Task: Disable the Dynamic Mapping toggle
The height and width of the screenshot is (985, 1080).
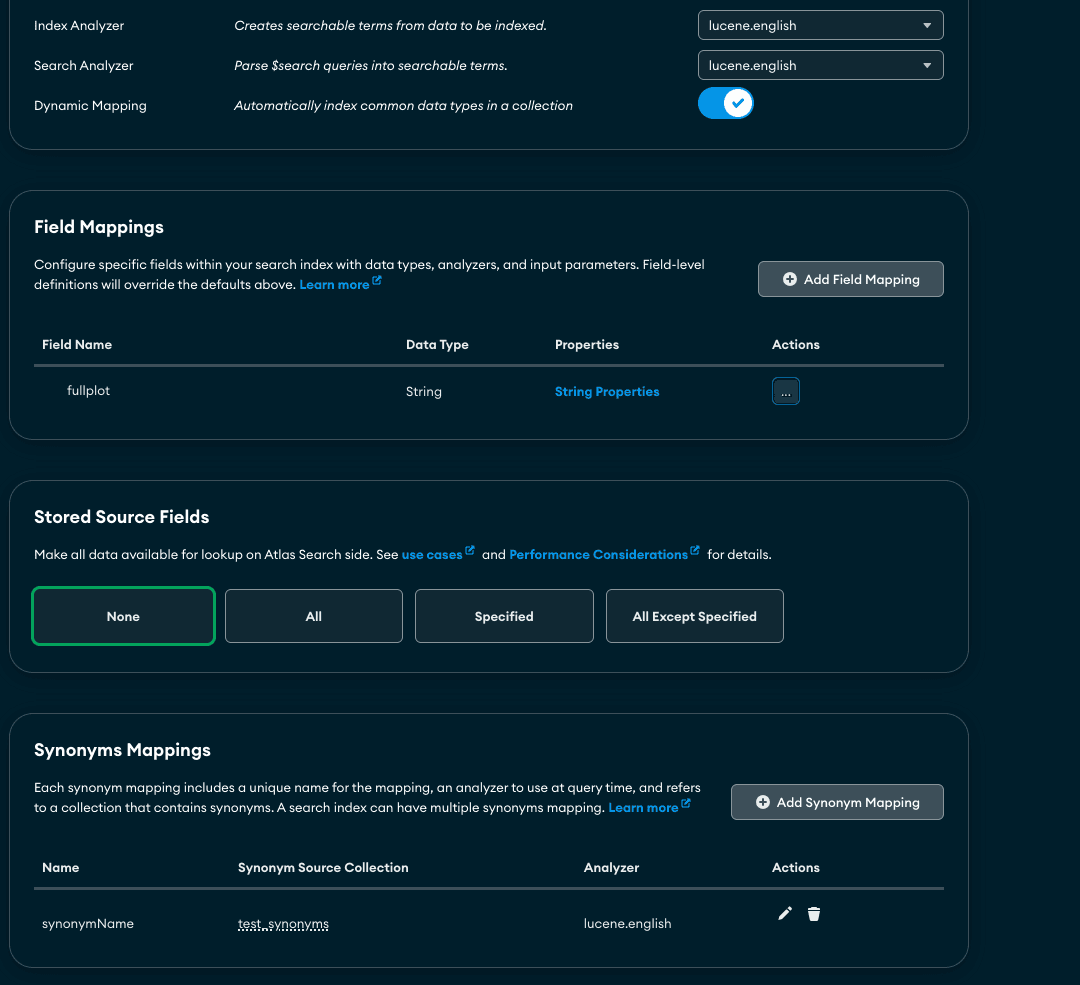Action: coord(725,103)
